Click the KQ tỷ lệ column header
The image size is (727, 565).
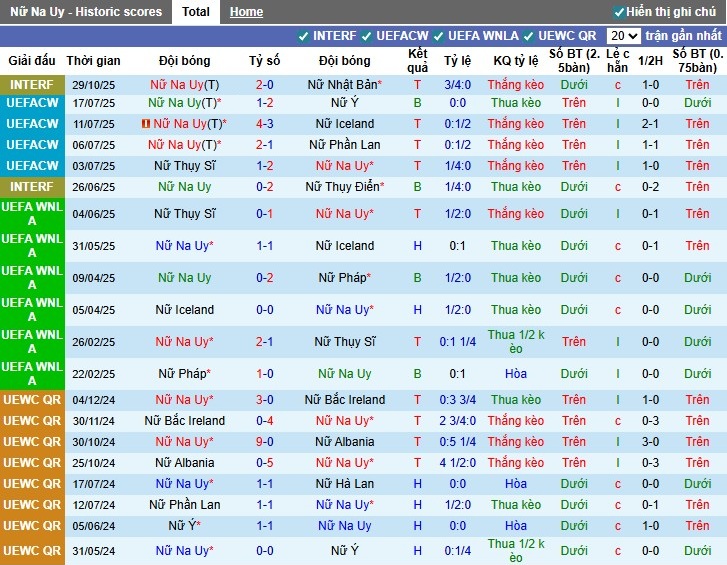(516, 61)
